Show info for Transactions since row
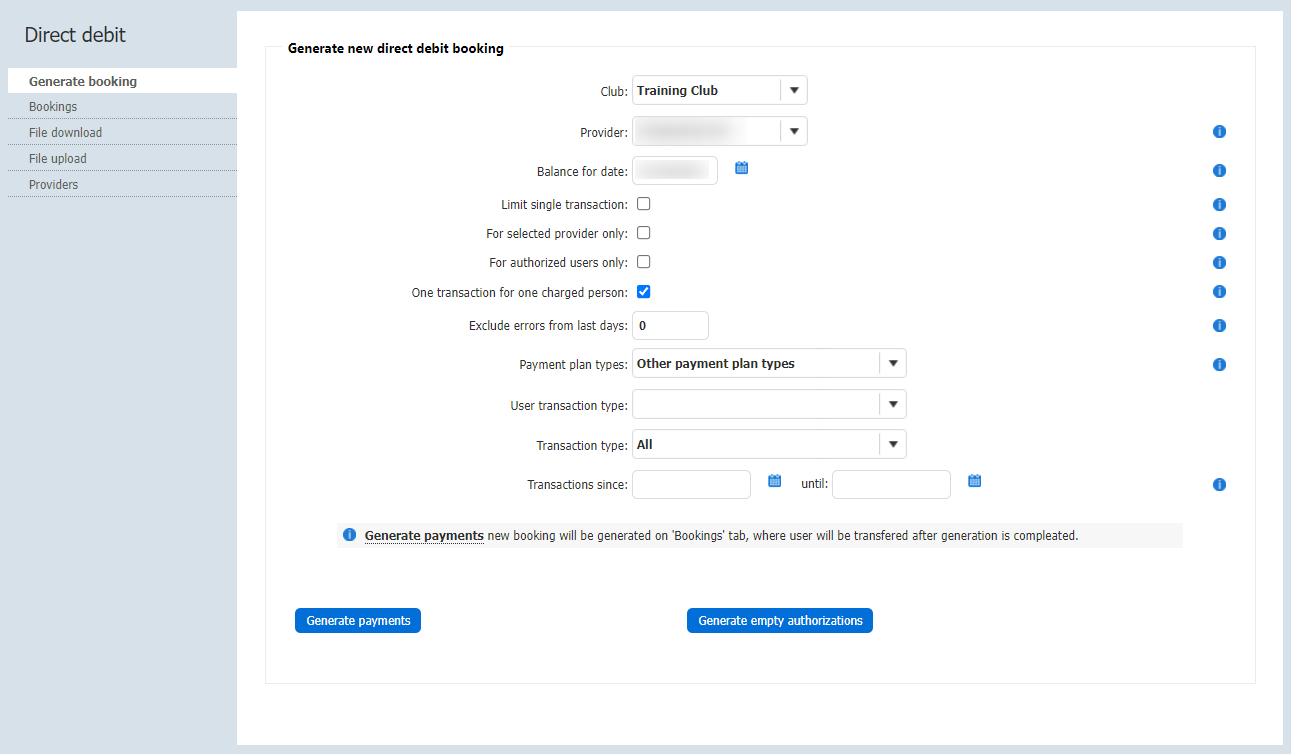The image size is (1291, 754). (1219, 485)
